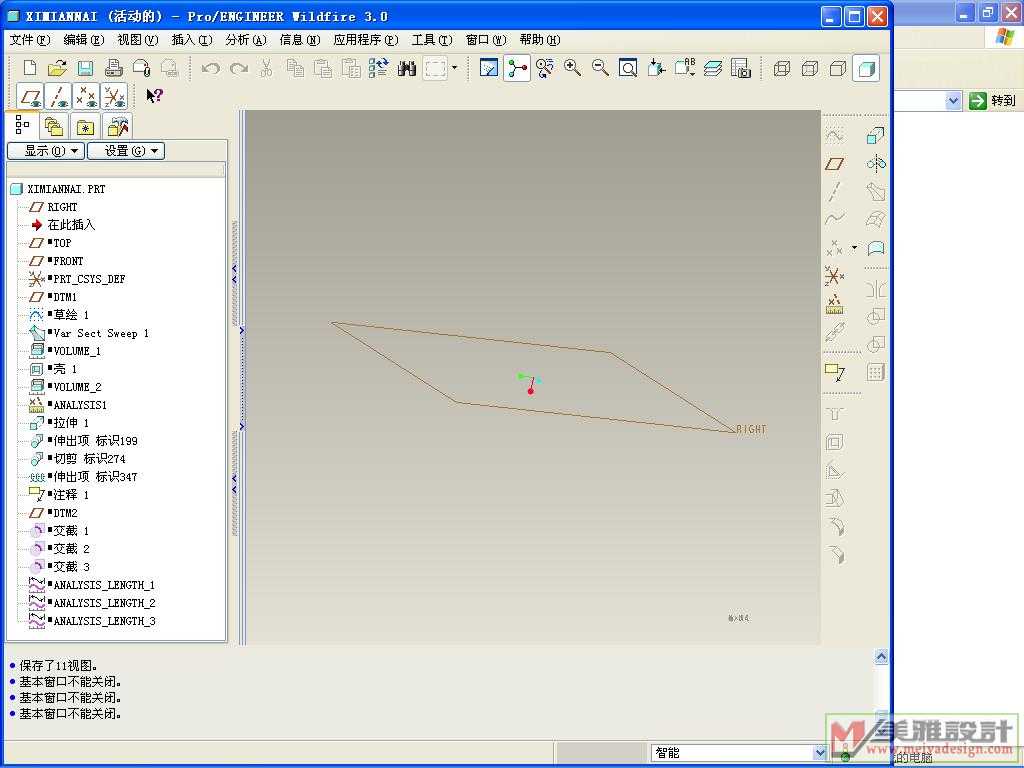Click the printer icon
Image resolution: width=1024 pixels, height=768 pixels.
click(x=114, y=68)
